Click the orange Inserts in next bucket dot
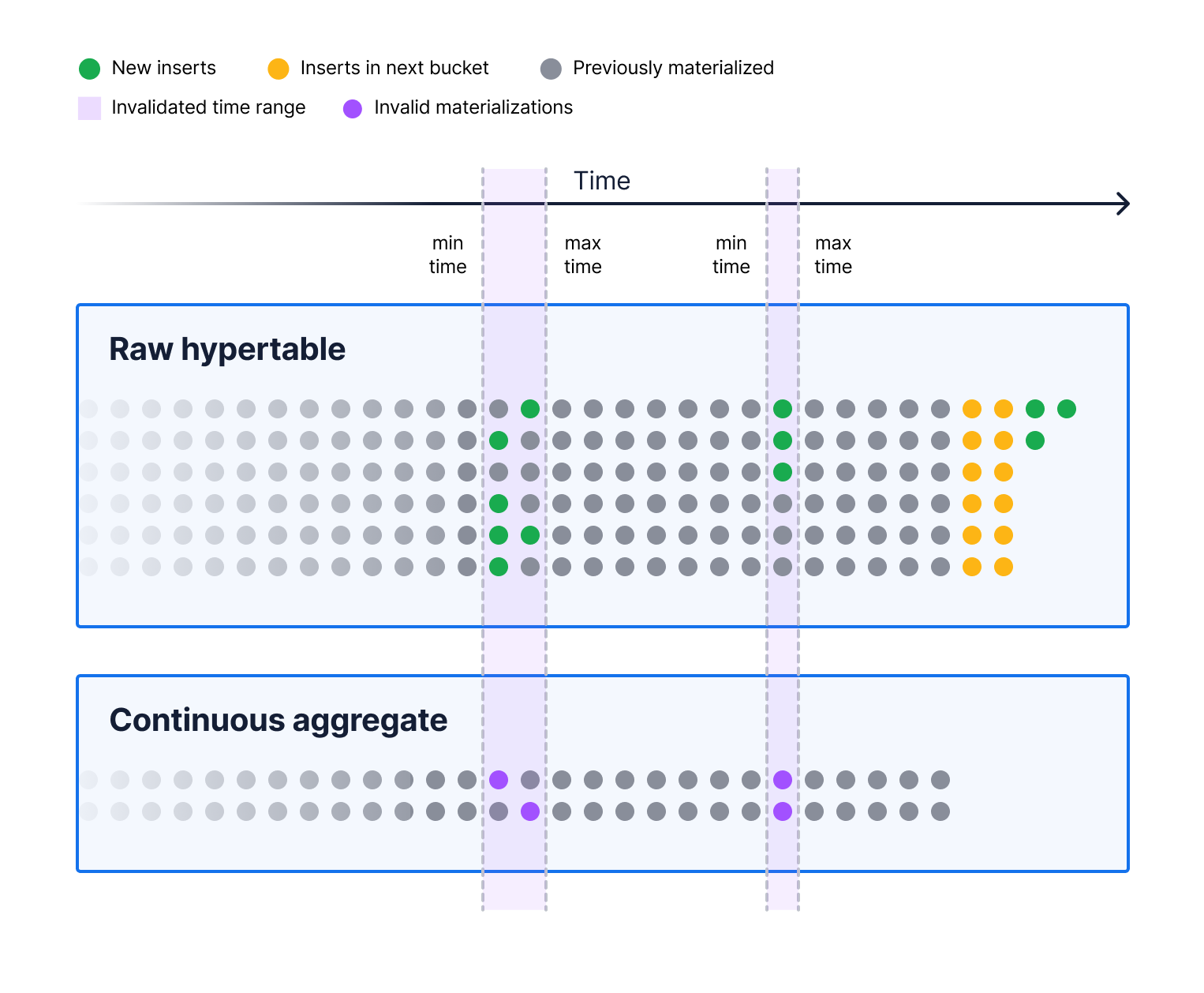The width and height of the screenshot is (1204, 993). click(279, 69)
